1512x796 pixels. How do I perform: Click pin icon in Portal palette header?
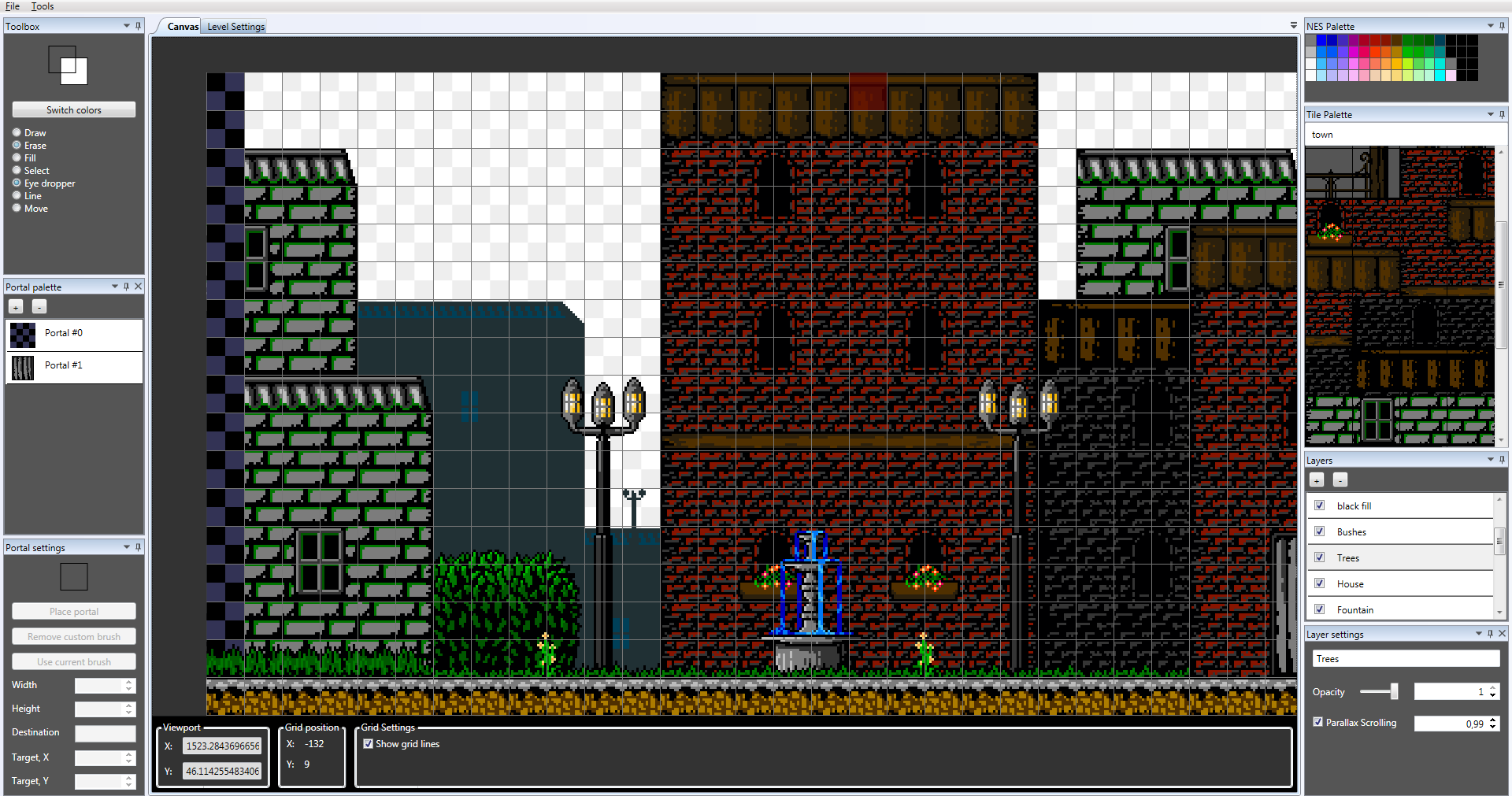click(127, 287)
